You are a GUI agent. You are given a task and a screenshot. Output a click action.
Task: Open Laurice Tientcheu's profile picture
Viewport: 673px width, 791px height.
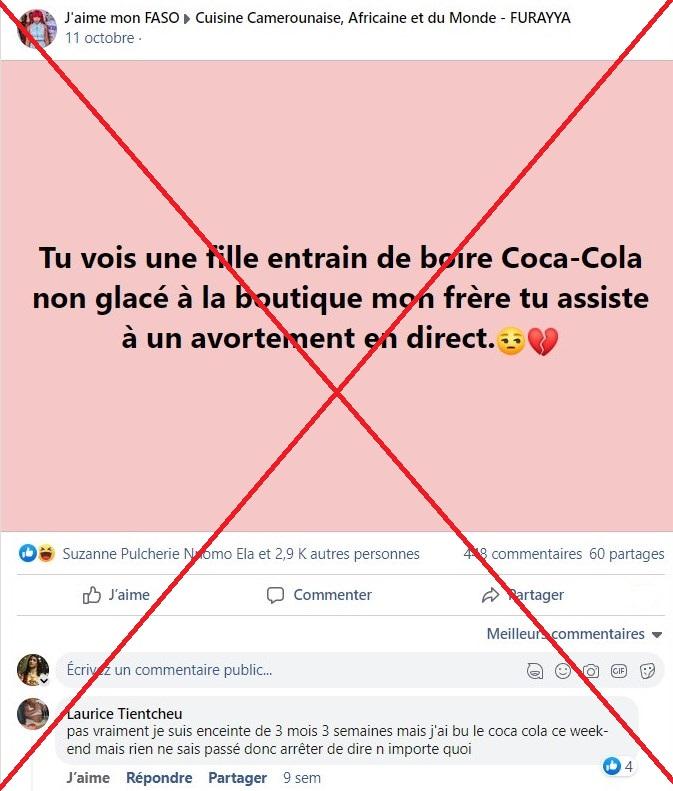pos(33,714)
